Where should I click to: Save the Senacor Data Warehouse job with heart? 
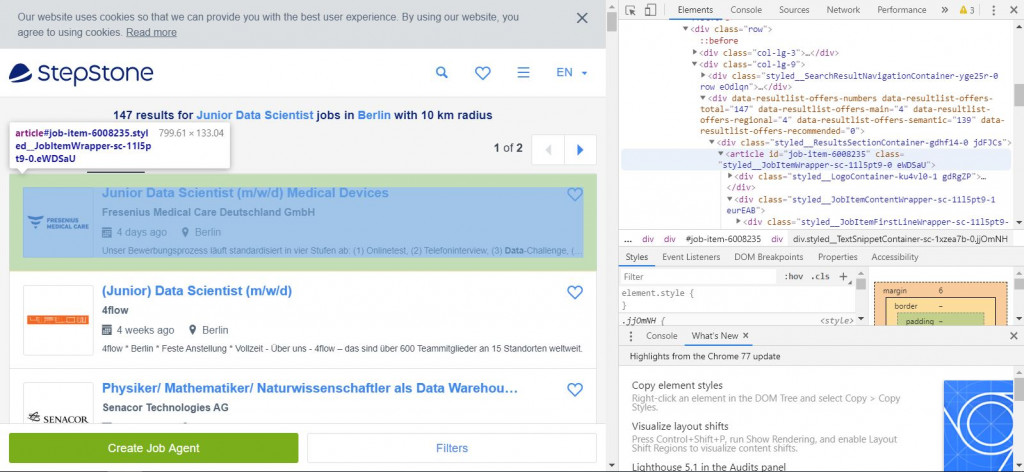[x=575, y=389]
